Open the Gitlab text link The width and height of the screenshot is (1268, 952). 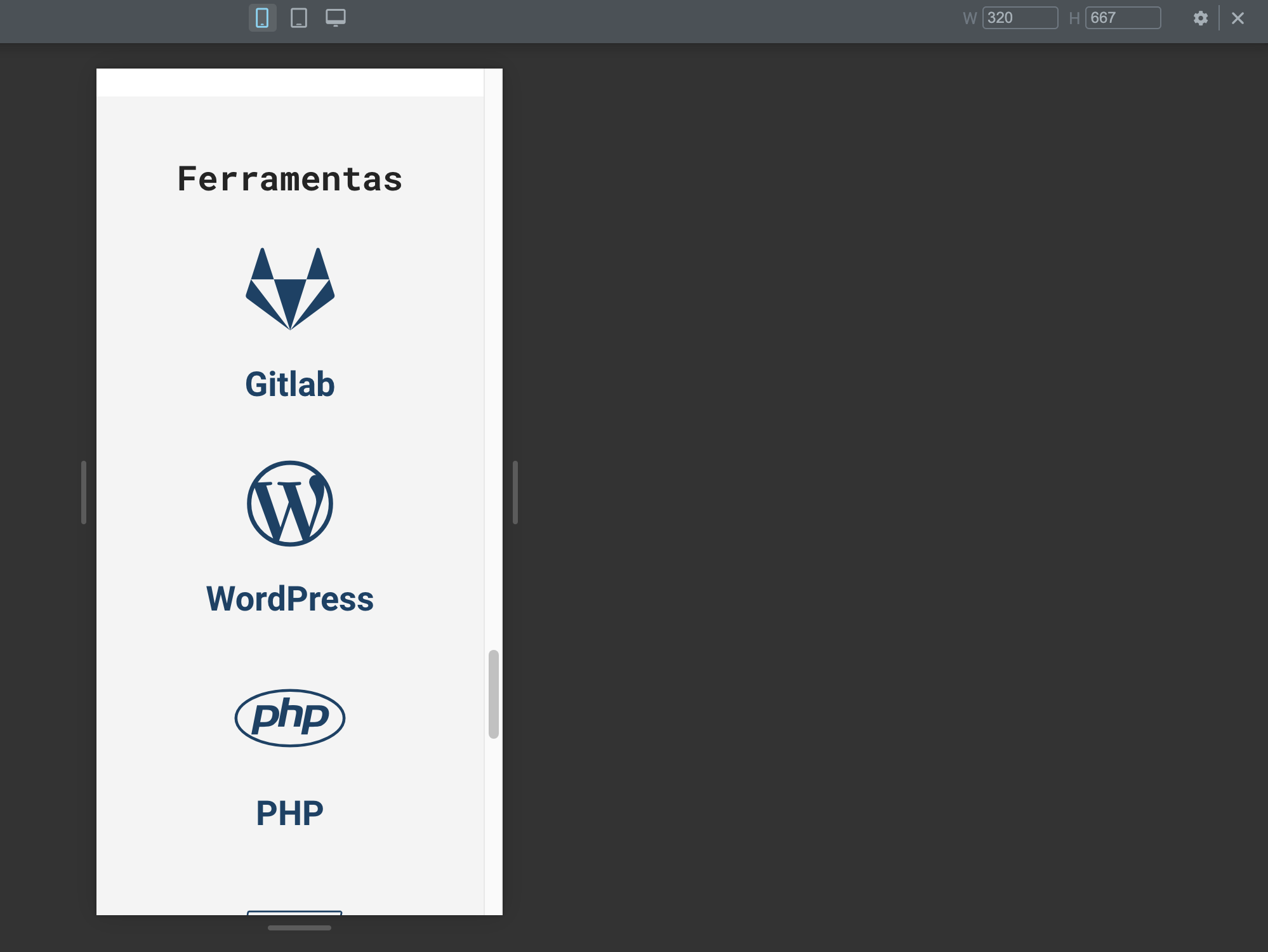tap(290, 384)
